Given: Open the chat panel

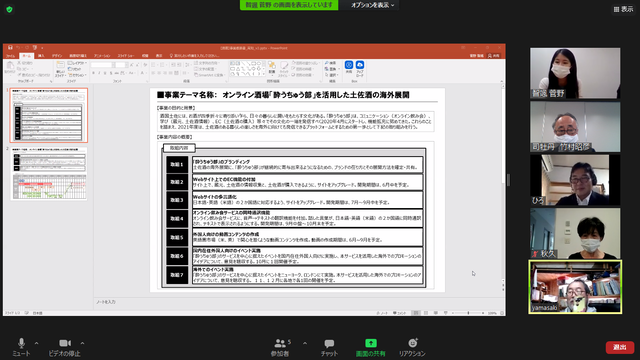Looking at the screenshot, I should pyautogui.click(x=329, y=347).
